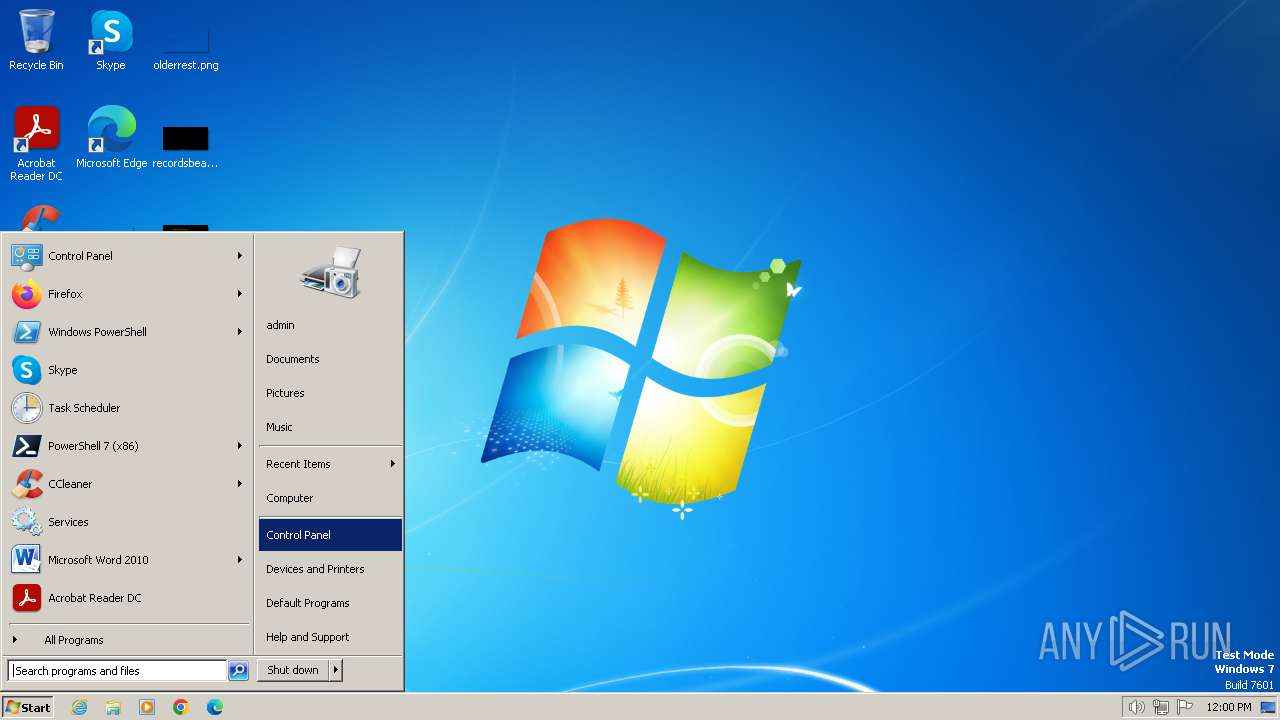
Task: Open the network tray icon
Action: pyautogui.click(x=1161, y=707)
